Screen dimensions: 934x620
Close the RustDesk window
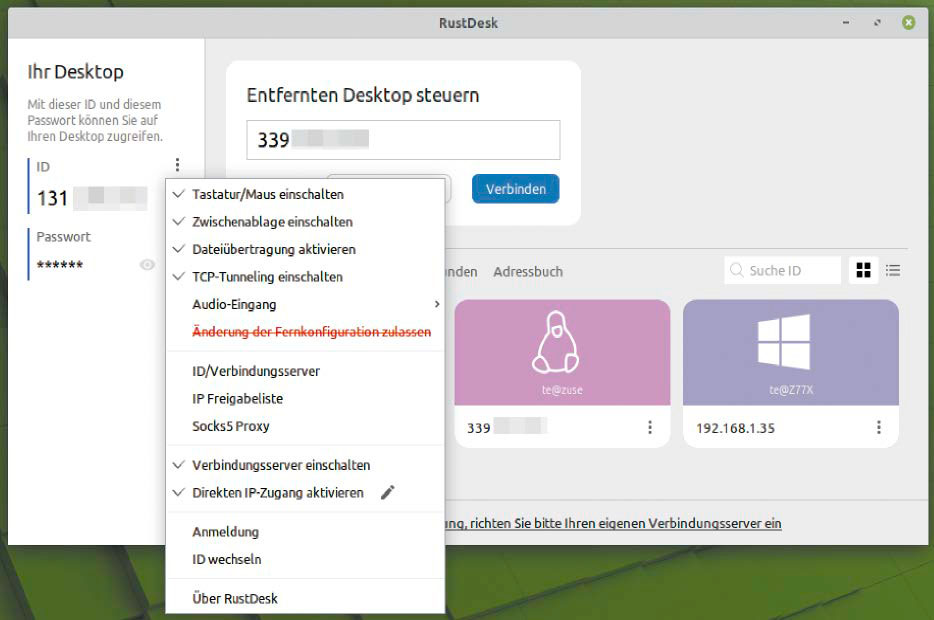908,23
